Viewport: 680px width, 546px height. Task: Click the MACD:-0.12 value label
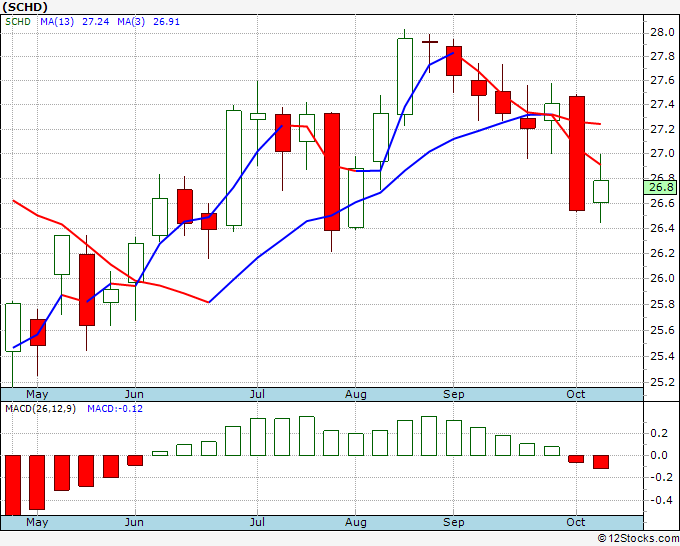pyautogui.click(x=115, y=409)
